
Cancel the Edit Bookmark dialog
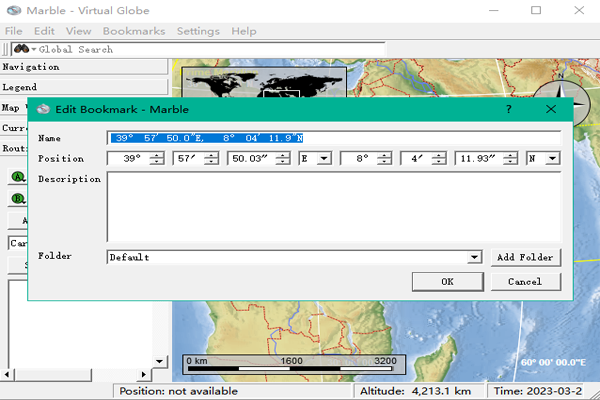pyautogui.click(x=526, y=282)
